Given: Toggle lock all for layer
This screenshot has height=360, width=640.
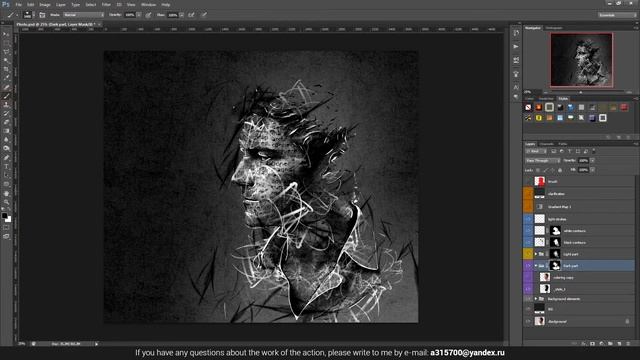Looking at the screenshot, I should 560,170.
